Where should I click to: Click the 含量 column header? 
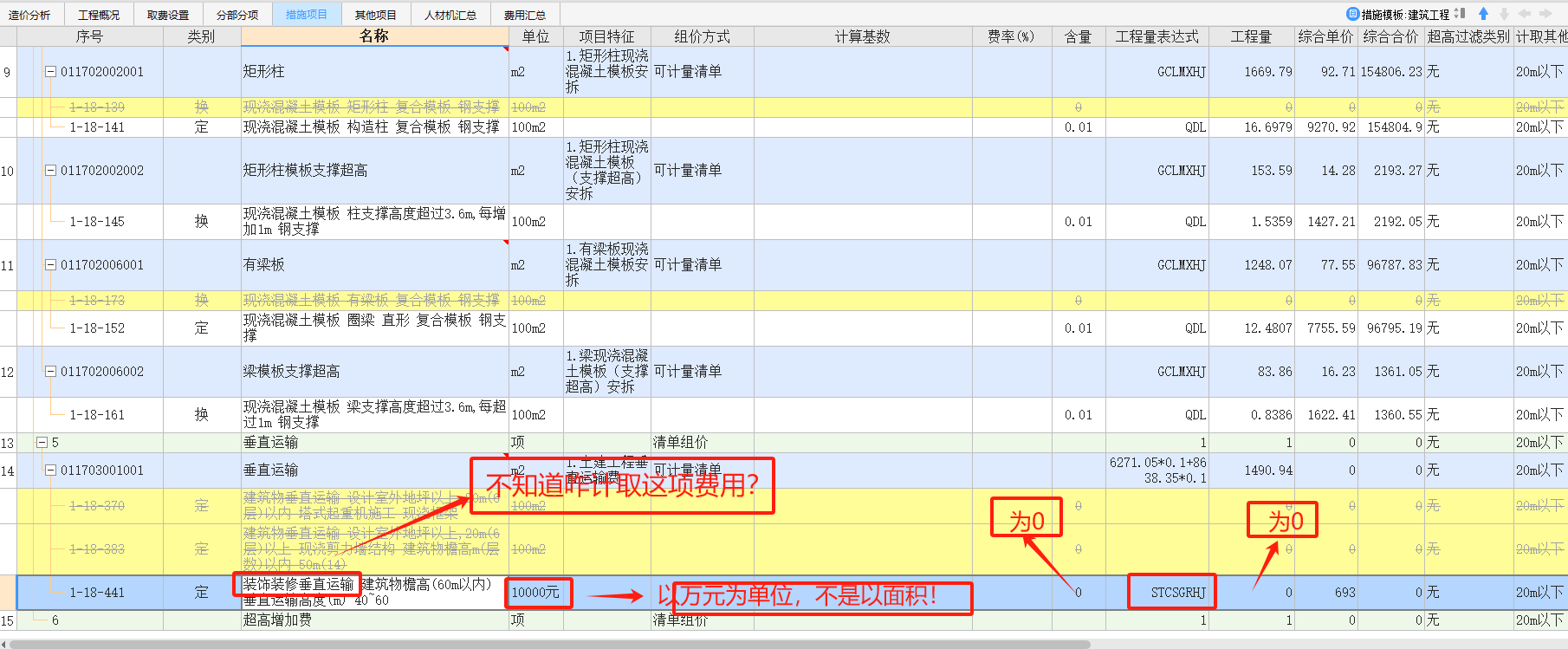1079,36
